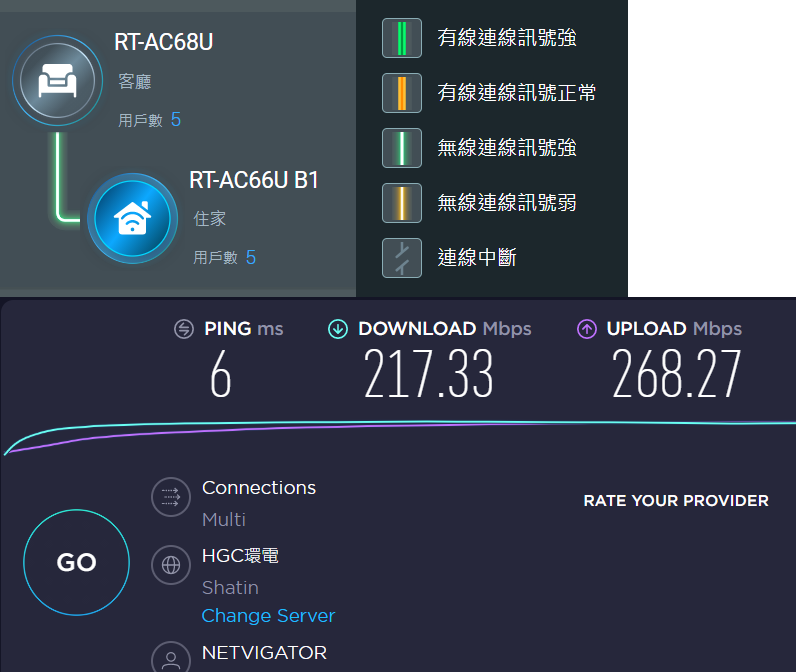Click the upload arrow icon
The width and height of the screenshot is (796, 672).
[x=587, y=329]
